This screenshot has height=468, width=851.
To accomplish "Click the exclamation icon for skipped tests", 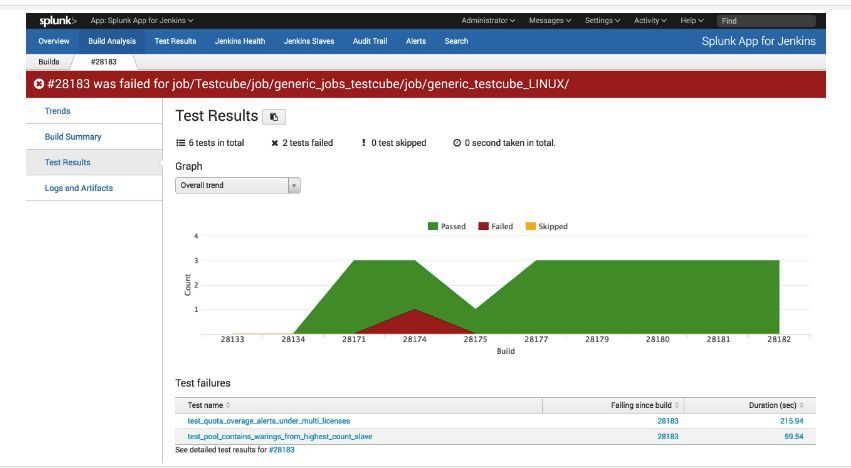I will (x=364, y=143).
